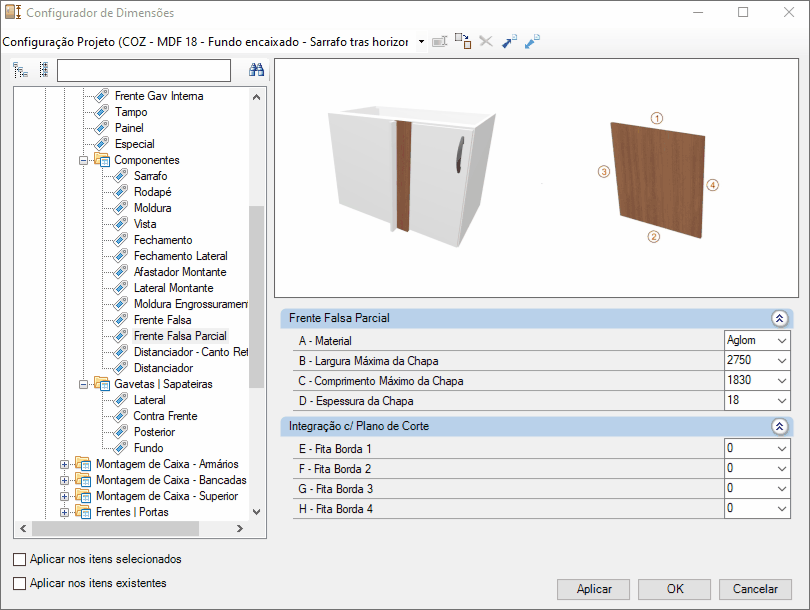Open the configuration project dropdown
The image size is (810, 610).
(x=422, y=41)
